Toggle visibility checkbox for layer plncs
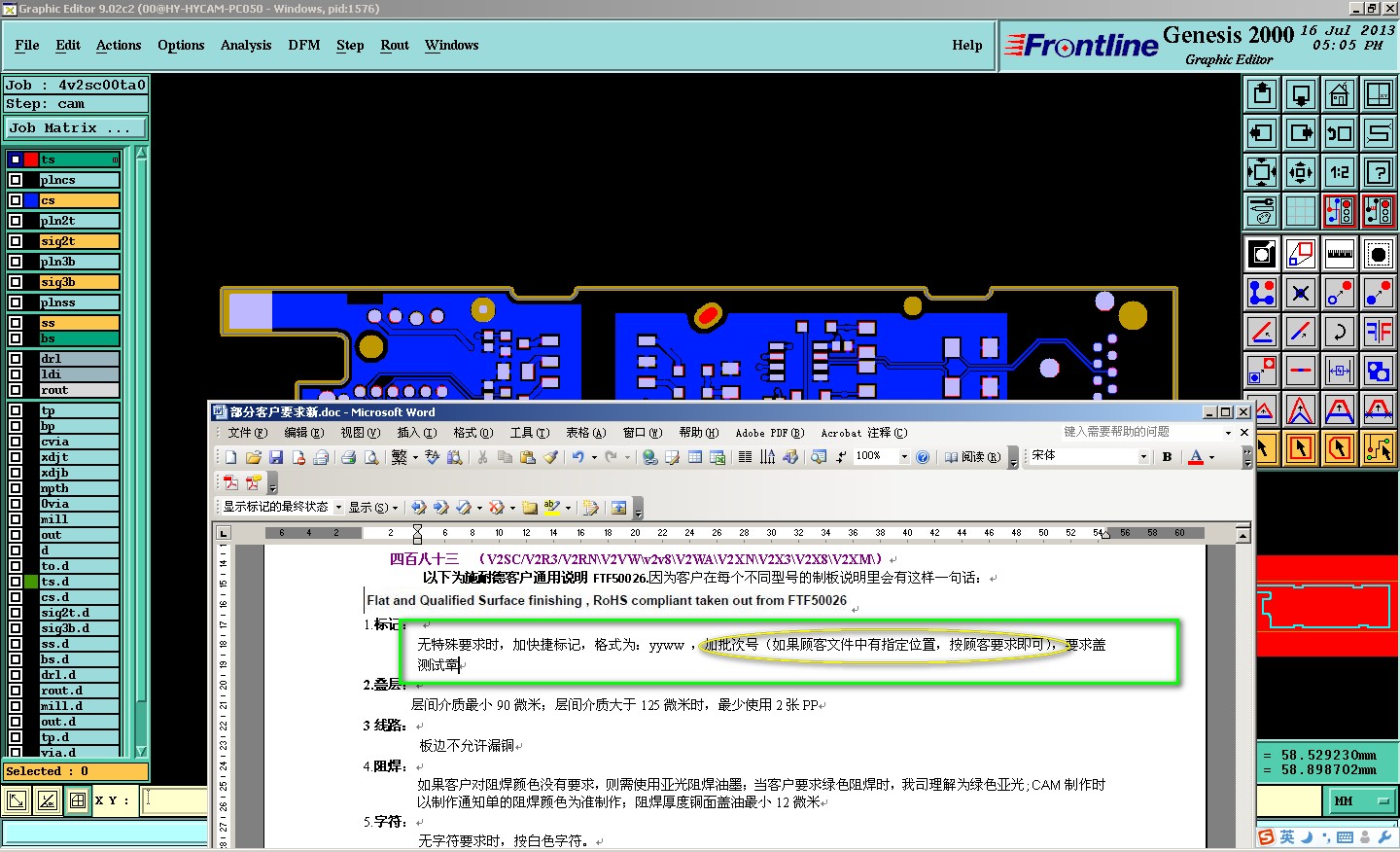 [16, 180]
